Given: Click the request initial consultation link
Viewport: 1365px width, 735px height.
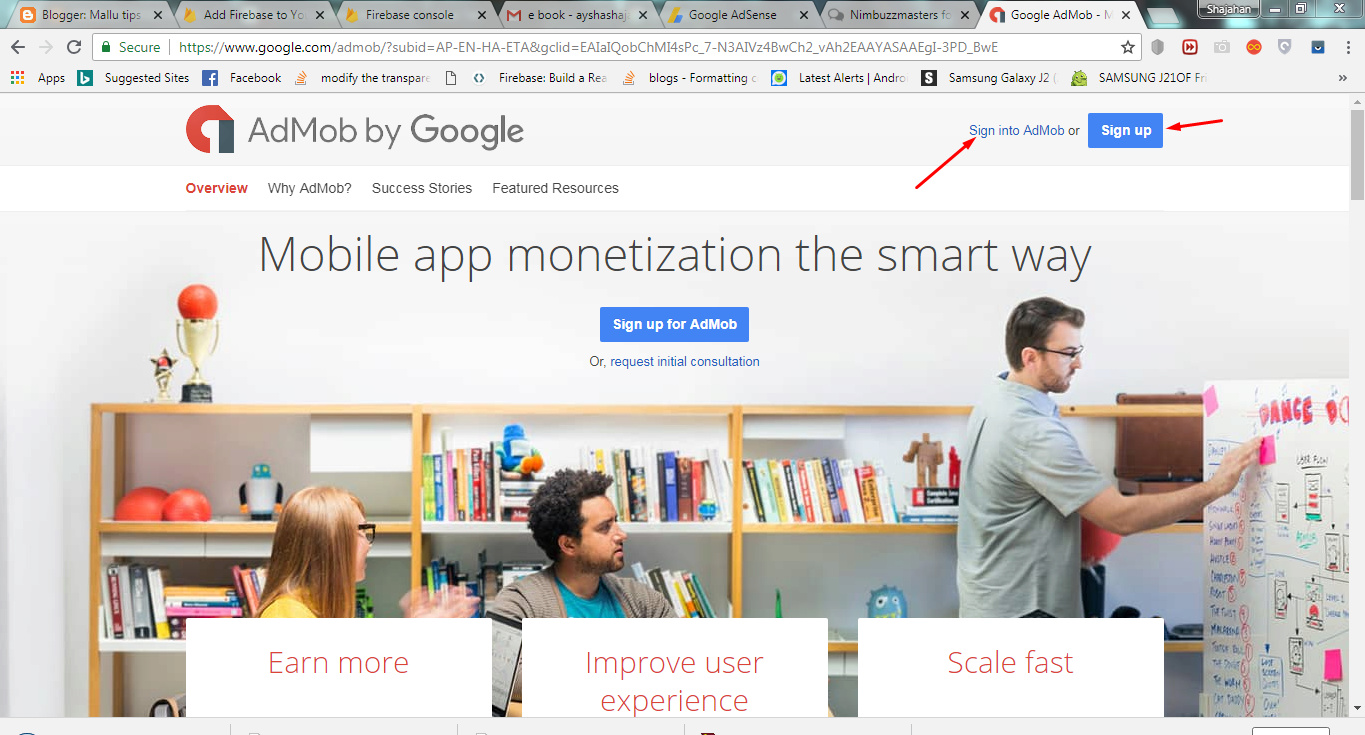Looking at the screenshot, I should pos(685,362).
